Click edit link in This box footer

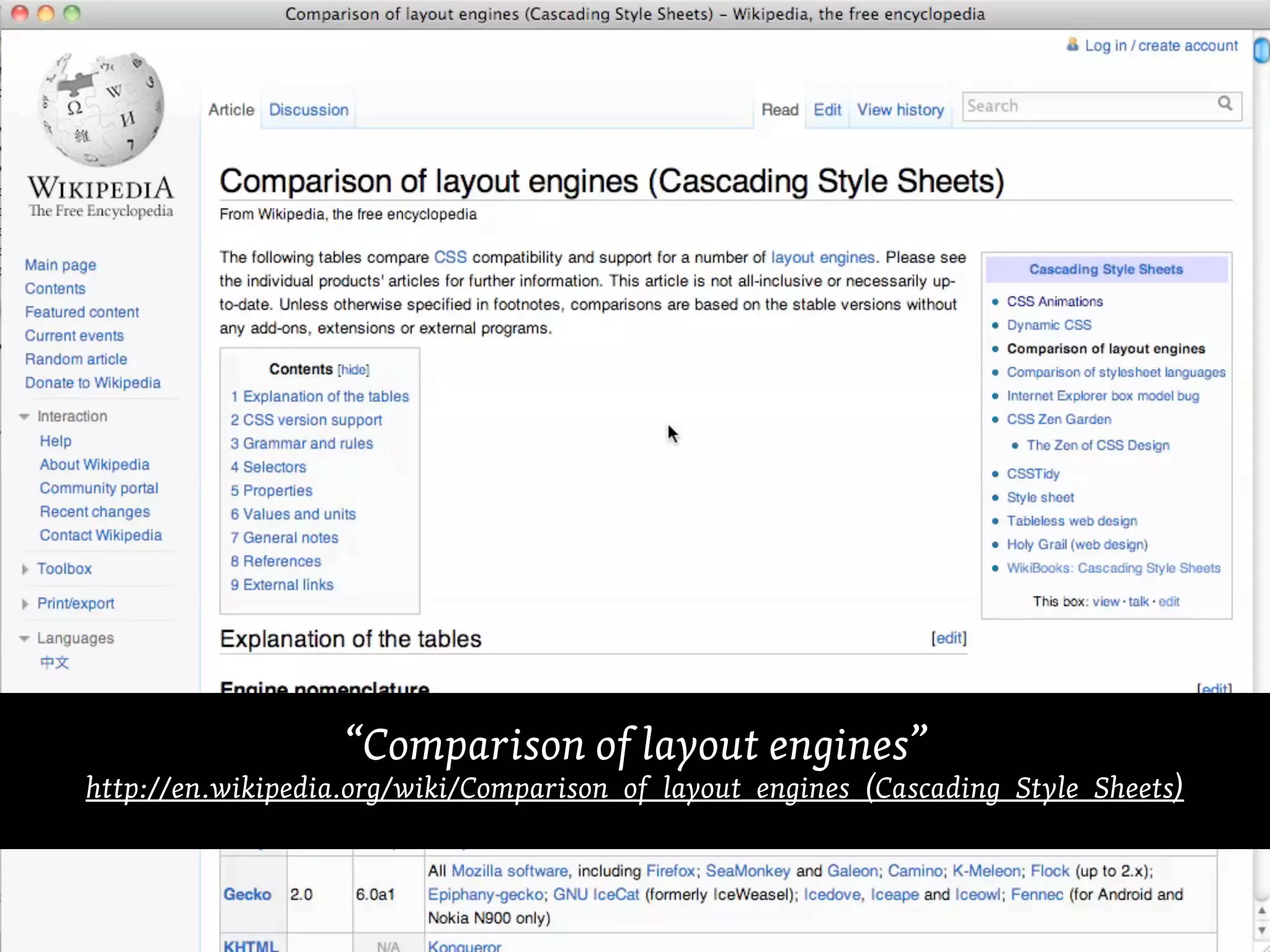pos(1169,601)
